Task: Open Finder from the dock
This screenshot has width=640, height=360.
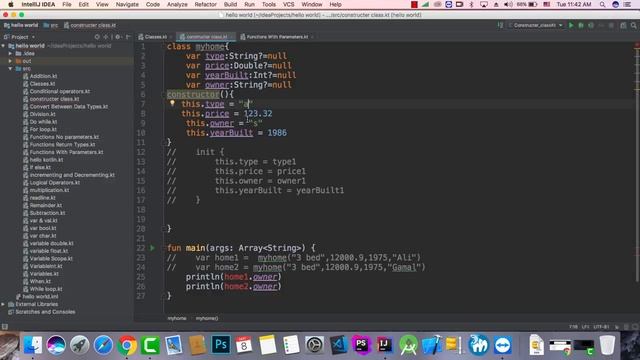Action: [x=32, y=345]
